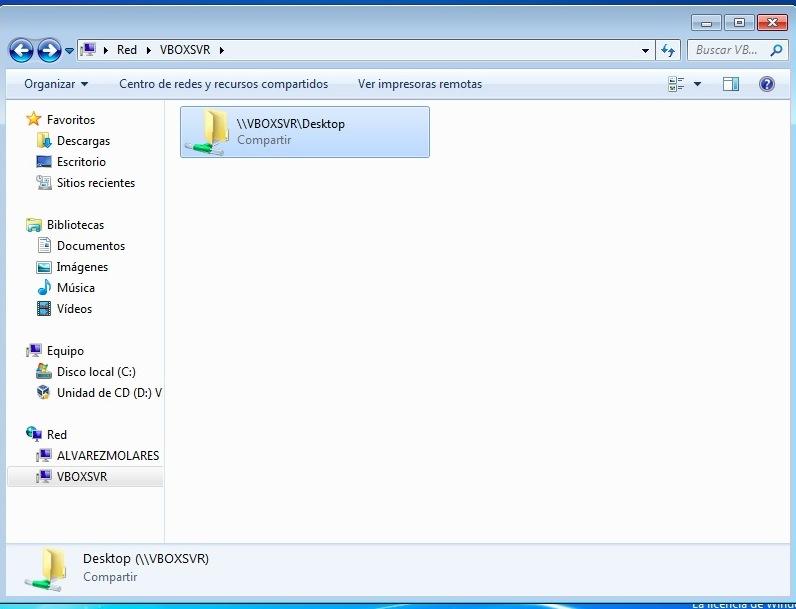The width and height of the screenshot is (796, 609).
Task: Select Descargas in Favoritos
Action: [83, 141]
